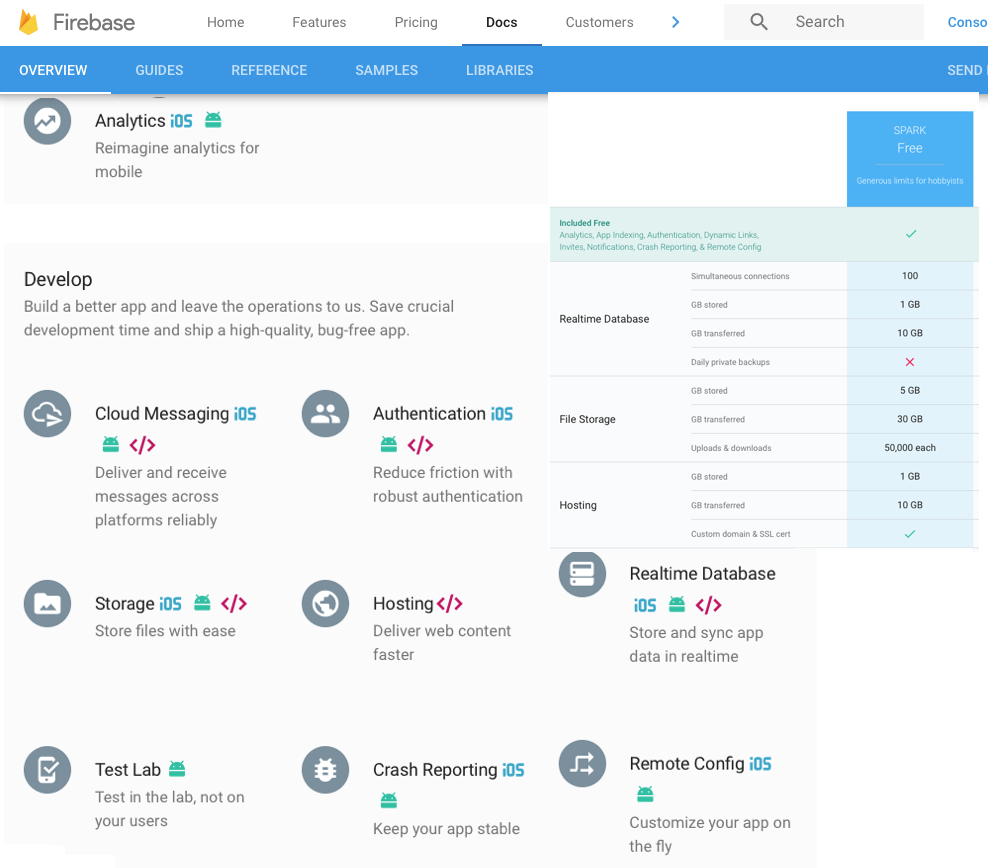Click the Hosting globe icon
988x868 pixels.
325,604
